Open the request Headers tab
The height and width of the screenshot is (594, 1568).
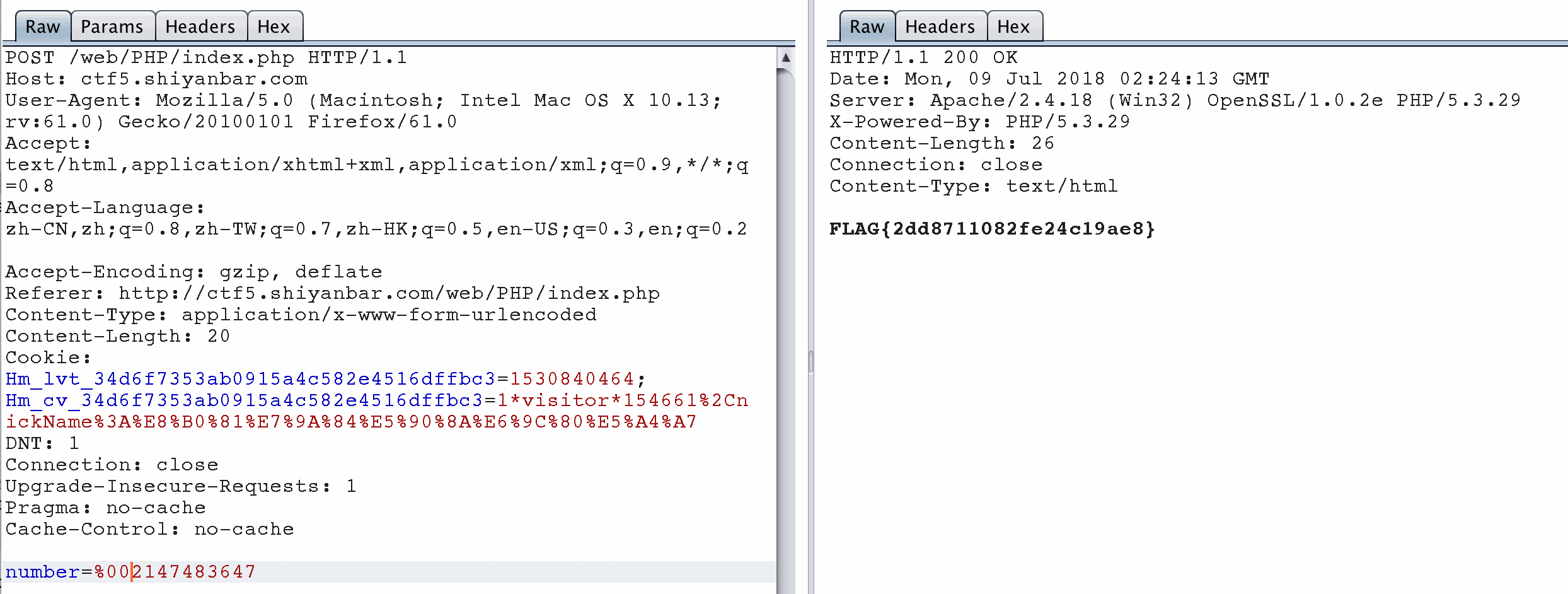[x=200, y=26]
